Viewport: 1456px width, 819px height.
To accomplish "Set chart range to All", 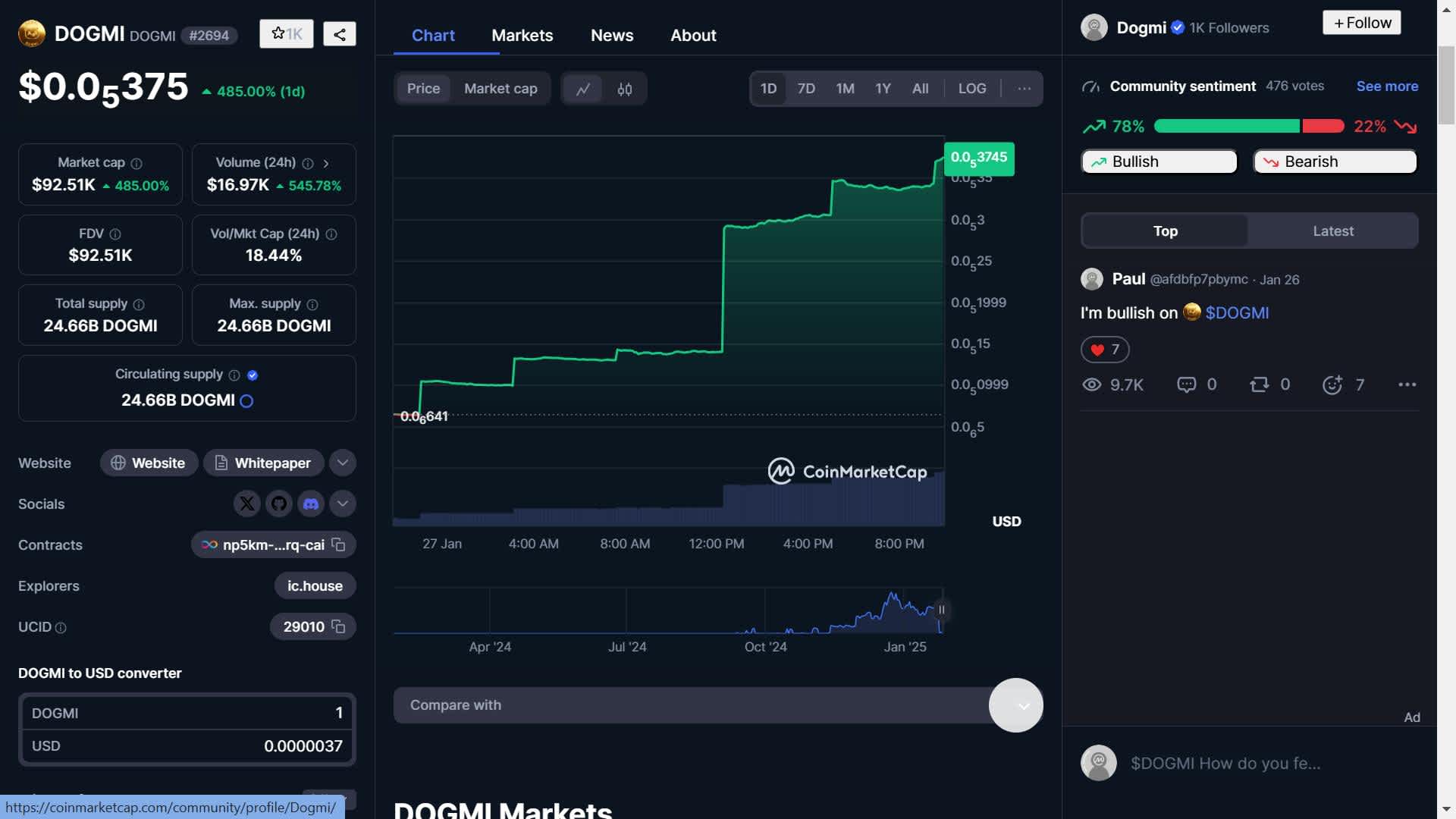I will click(x=920, y=89).
